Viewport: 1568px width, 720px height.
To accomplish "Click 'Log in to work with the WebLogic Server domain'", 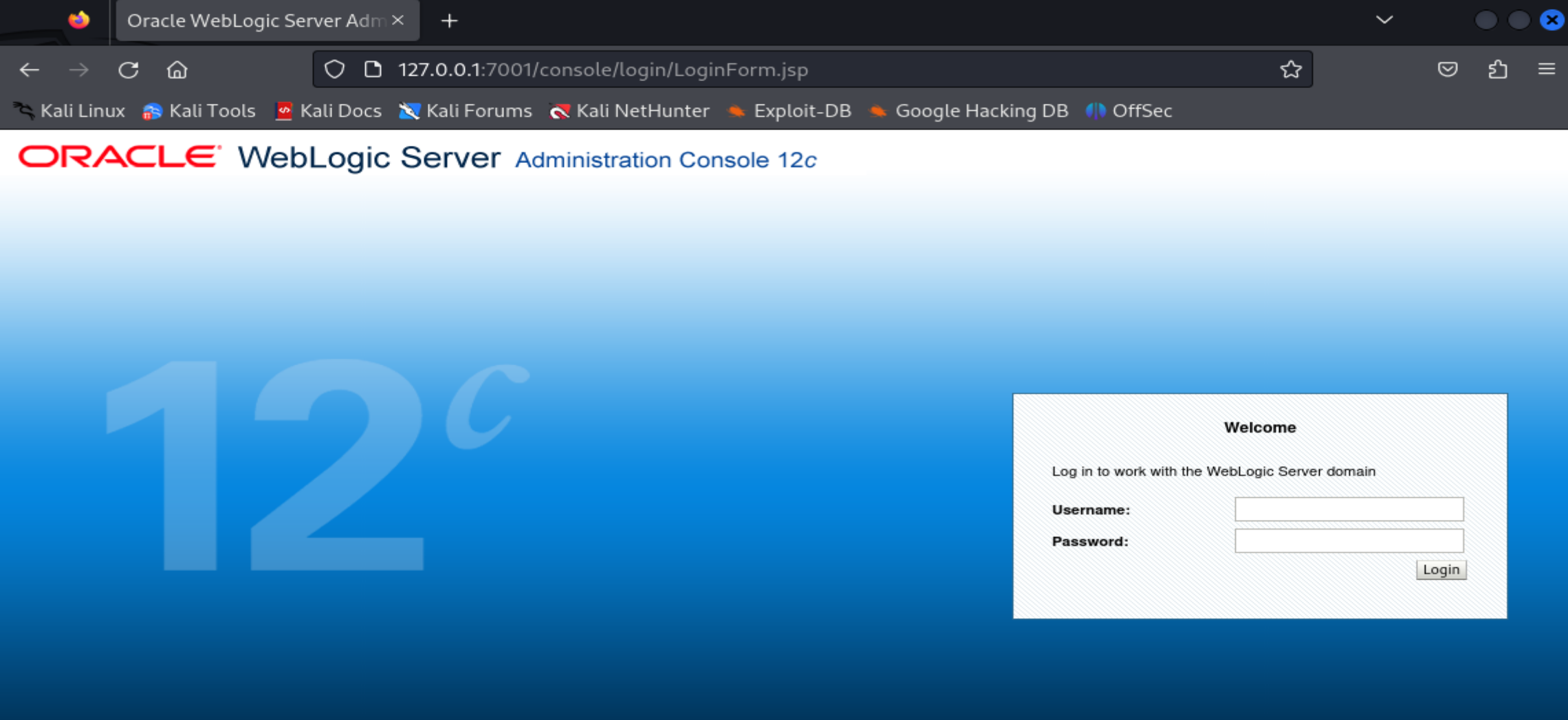I will [1214, 471].
